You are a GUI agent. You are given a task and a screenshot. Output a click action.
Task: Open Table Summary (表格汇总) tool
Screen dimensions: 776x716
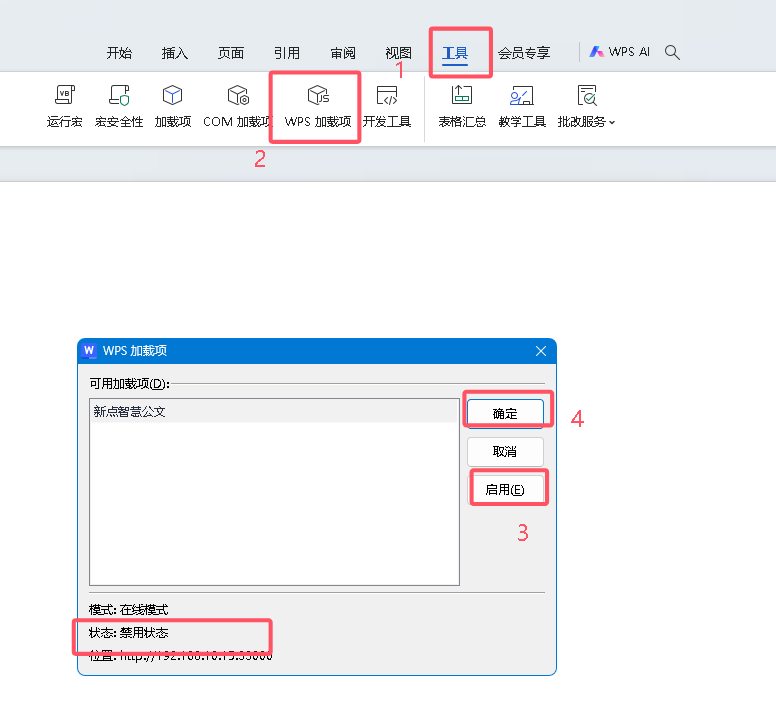click(x=462, y=106)
